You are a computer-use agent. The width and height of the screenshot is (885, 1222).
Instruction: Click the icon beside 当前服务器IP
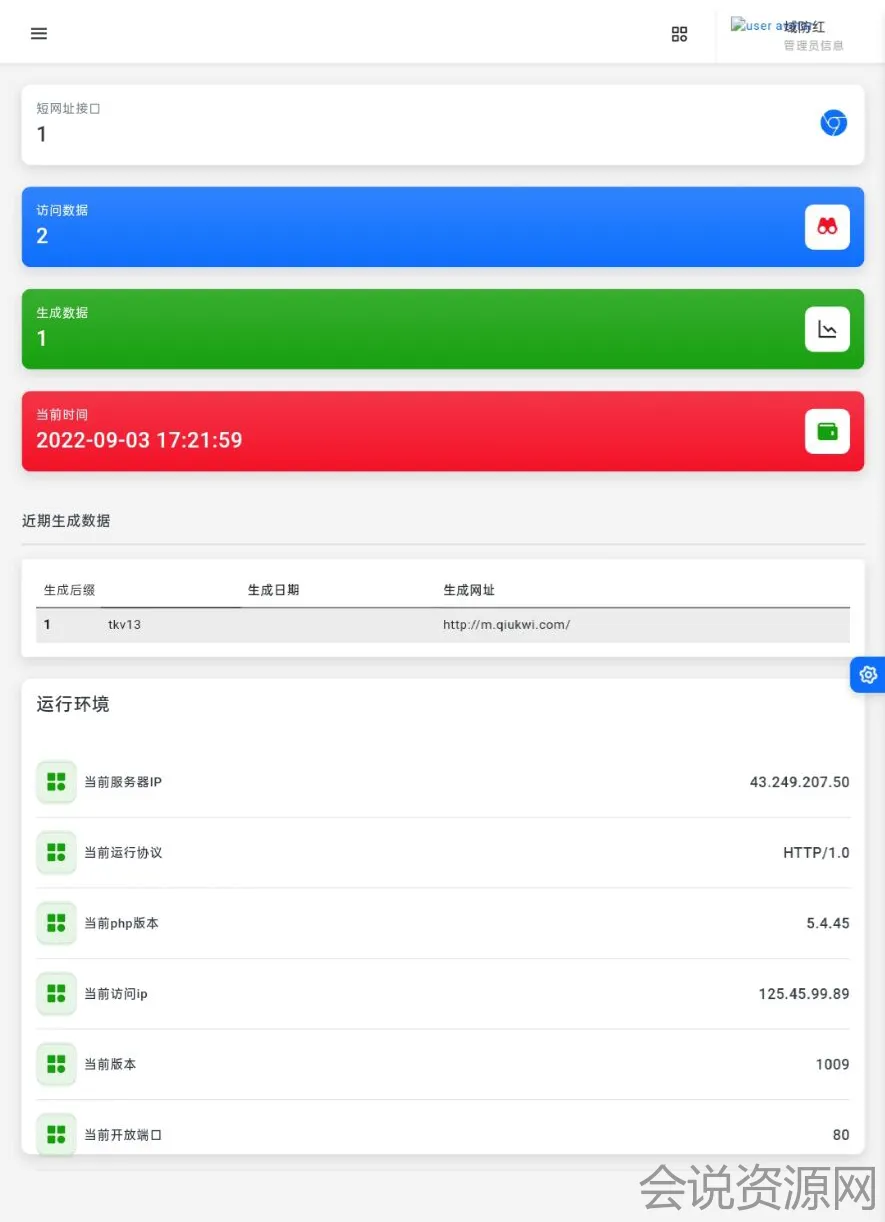[x=56, y=782]
